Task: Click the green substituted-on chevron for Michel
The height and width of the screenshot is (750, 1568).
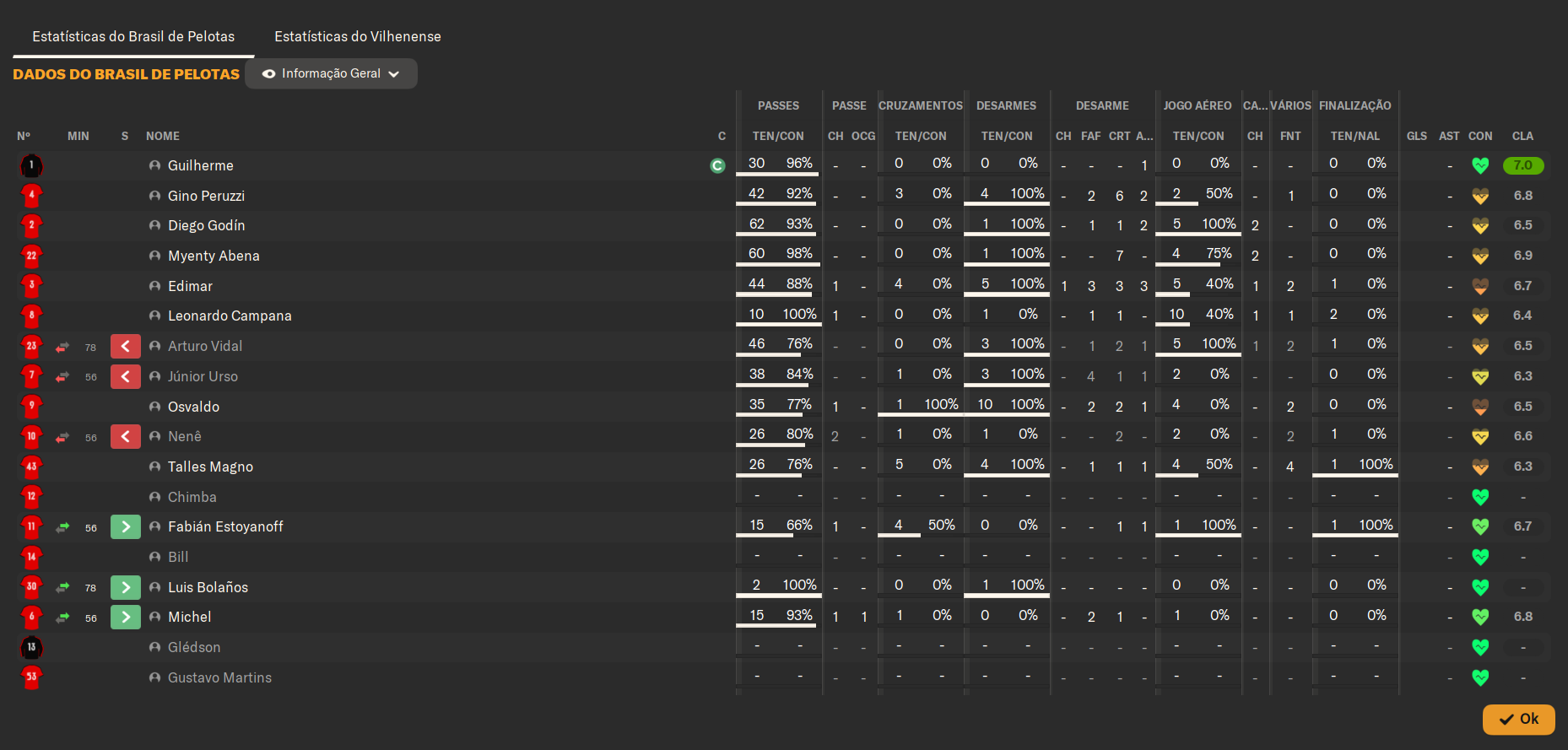Action: [126, 617]
